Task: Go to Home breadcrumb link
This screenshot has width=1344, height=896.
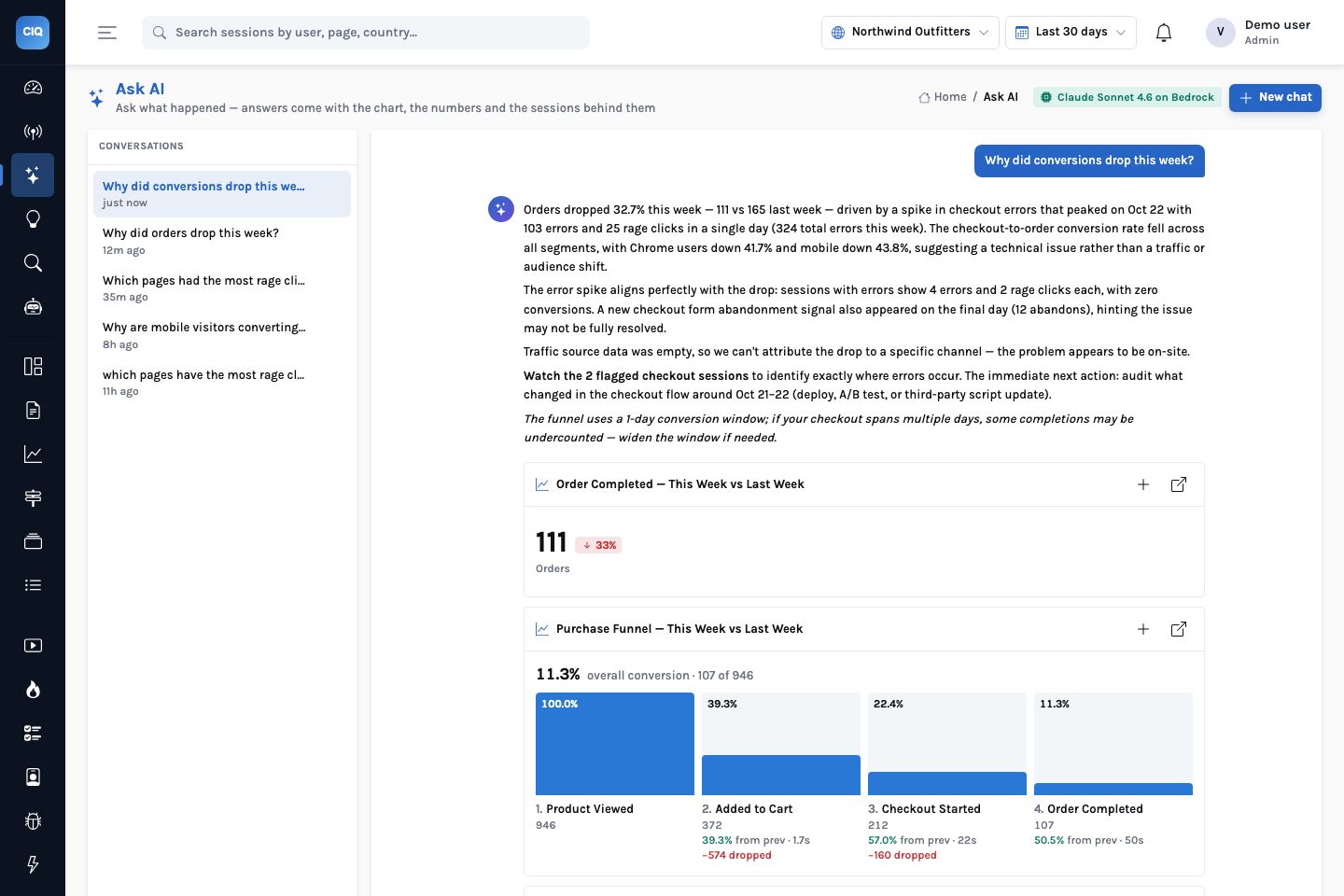Action: pyautogui.click(x=943, y=97)
